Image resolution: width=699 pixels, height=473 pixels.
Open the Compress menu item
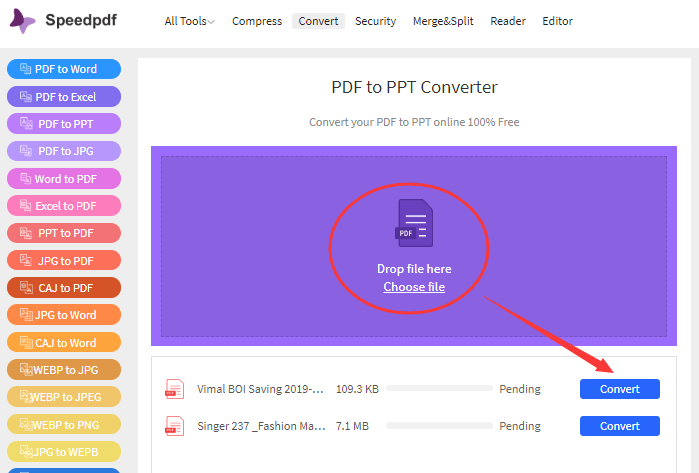click(x=257, y=21)
